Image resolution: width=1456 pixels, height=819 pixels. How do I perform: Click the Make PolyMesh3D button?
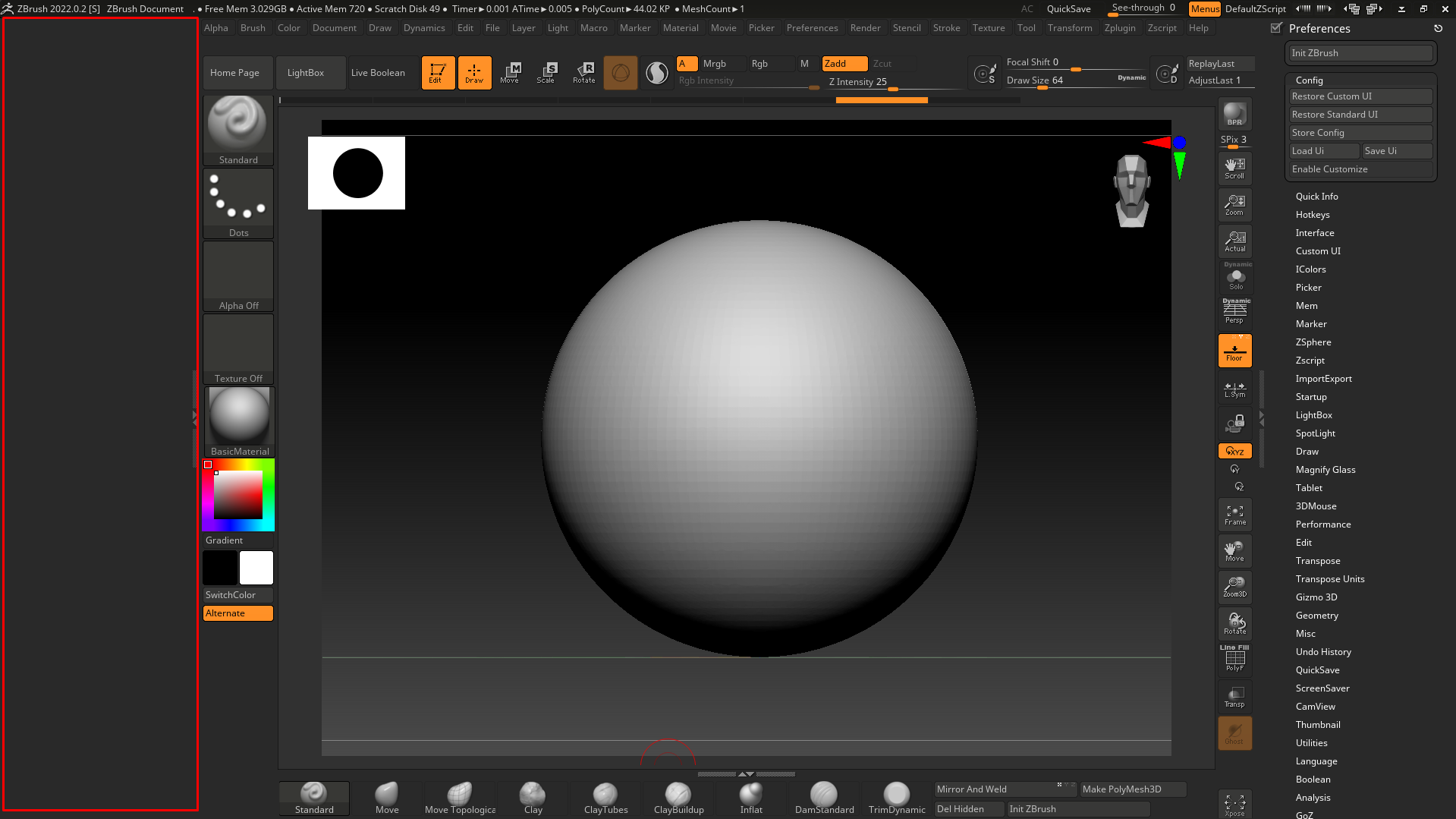click(x=1132, y=789)
